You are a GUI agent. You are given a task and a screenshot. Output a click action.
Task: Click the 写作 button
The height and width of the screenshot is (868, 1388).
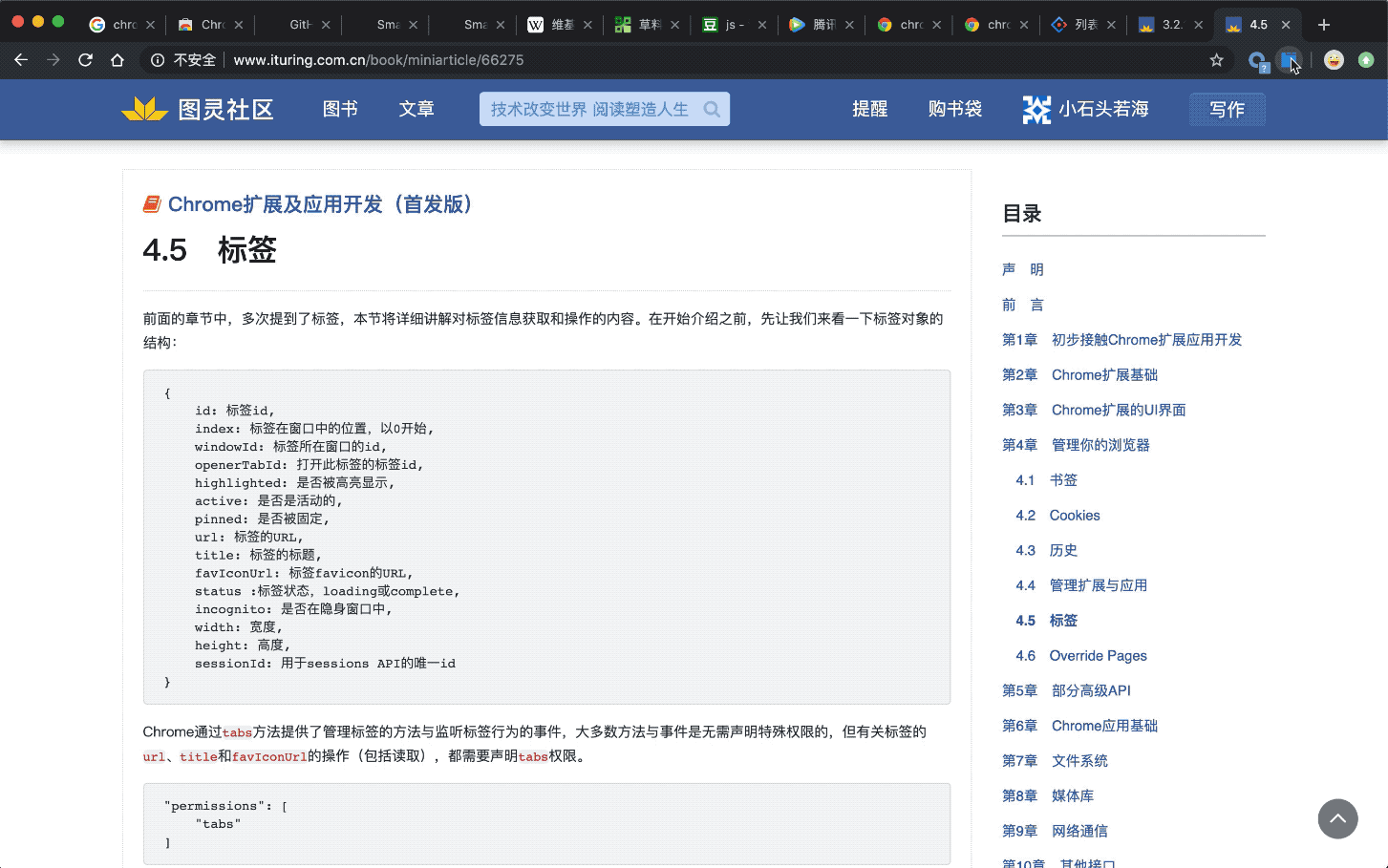click(1228, 110)
